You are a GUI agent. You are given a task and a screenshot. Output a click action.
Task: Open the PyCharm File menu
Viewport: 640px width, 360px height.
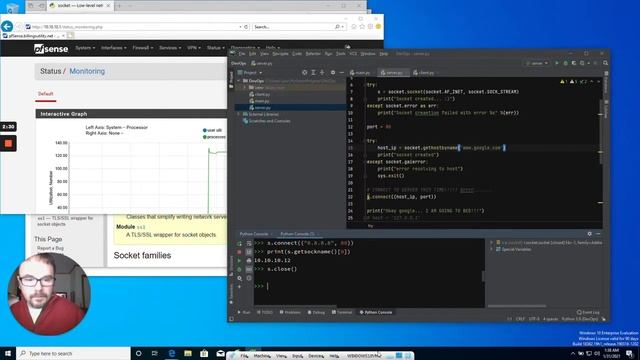pos(242,54)
